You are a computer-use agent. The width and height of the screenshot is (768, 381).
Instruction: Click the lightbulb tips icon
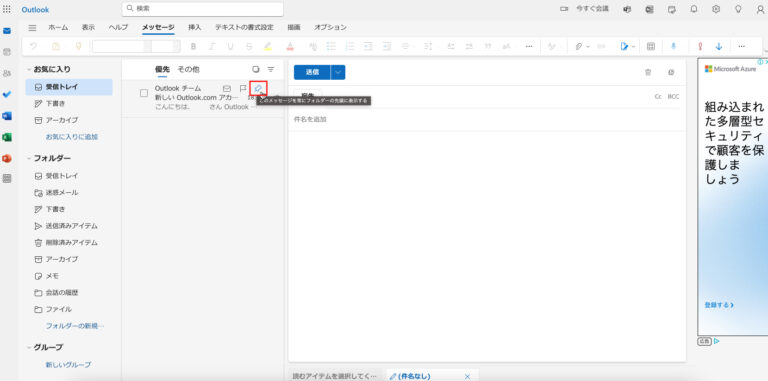[x=738, y=9]
